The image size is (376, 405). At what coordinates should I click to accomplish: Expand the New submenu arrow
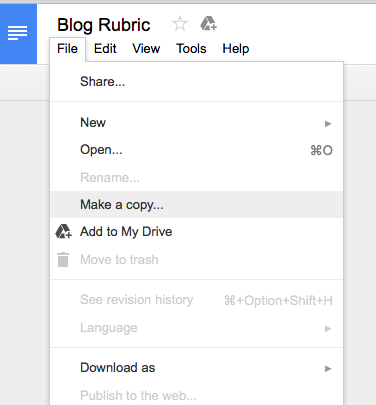tap(328, 124)
